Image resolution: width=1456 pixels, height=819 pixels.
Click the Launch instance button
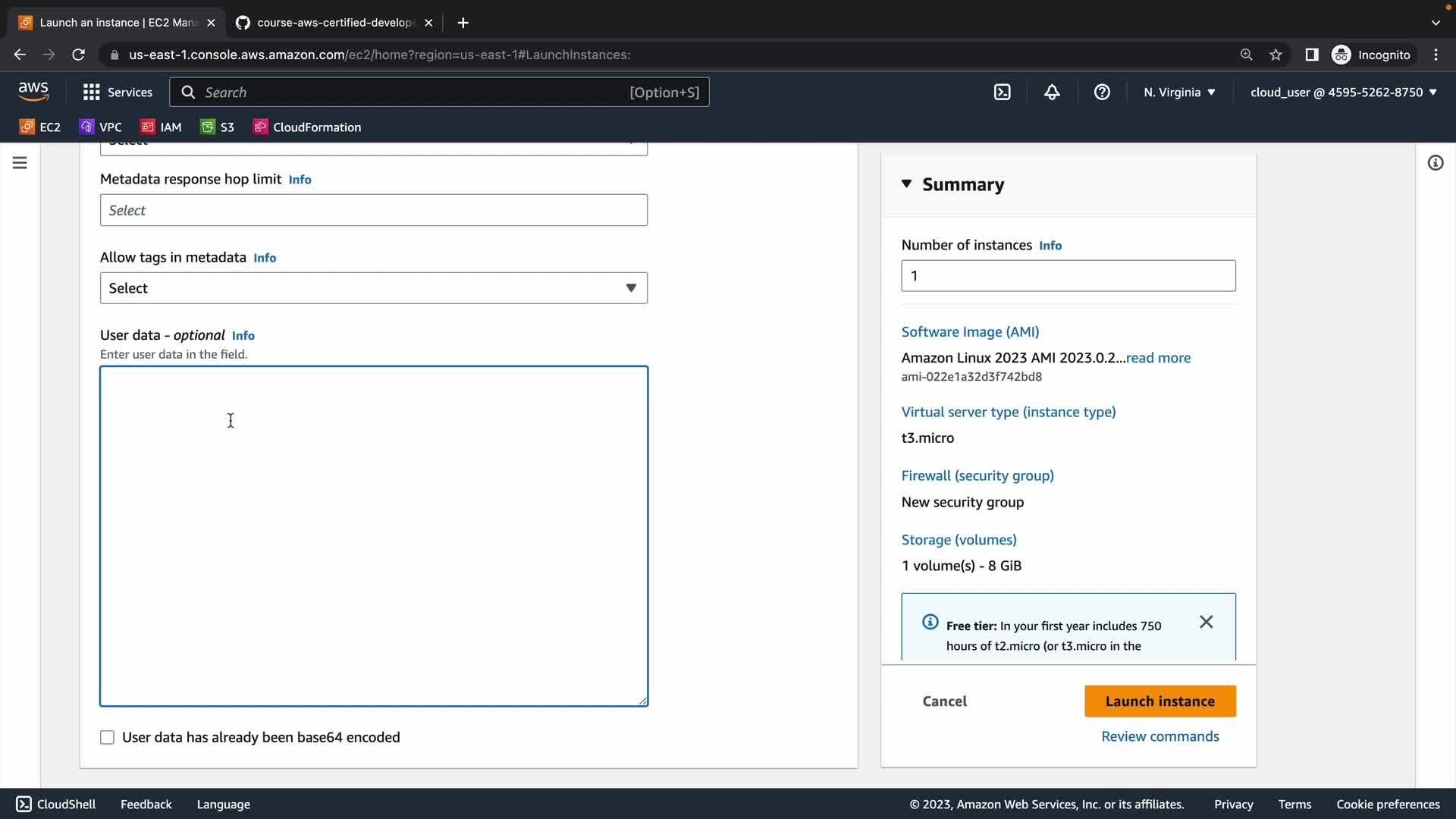(x=1159, y=701)
